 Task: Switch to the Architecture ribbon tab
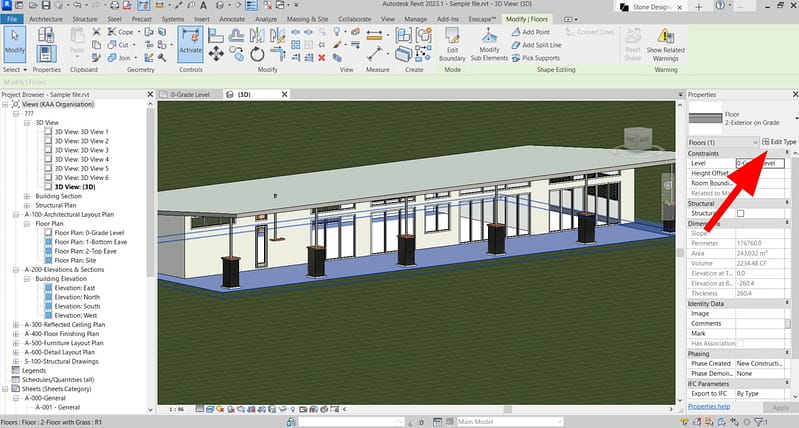tap(44, 19)
